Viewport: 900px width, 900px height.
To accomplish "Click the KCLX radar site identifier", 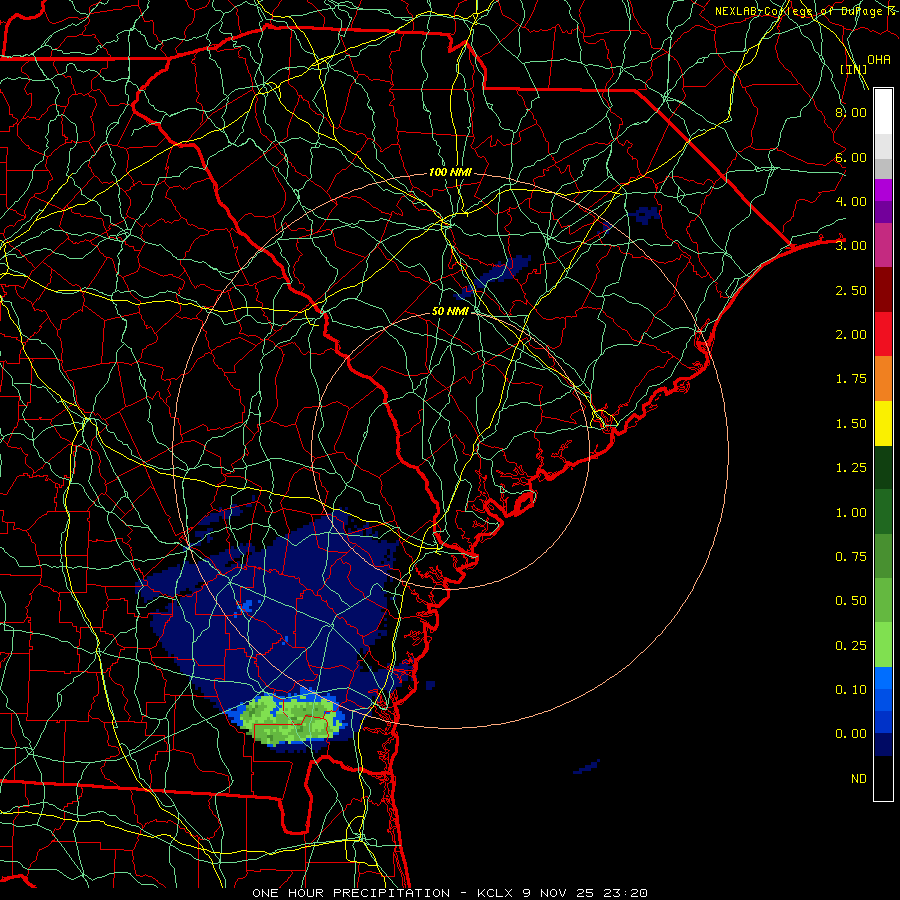I will point(494,893).
